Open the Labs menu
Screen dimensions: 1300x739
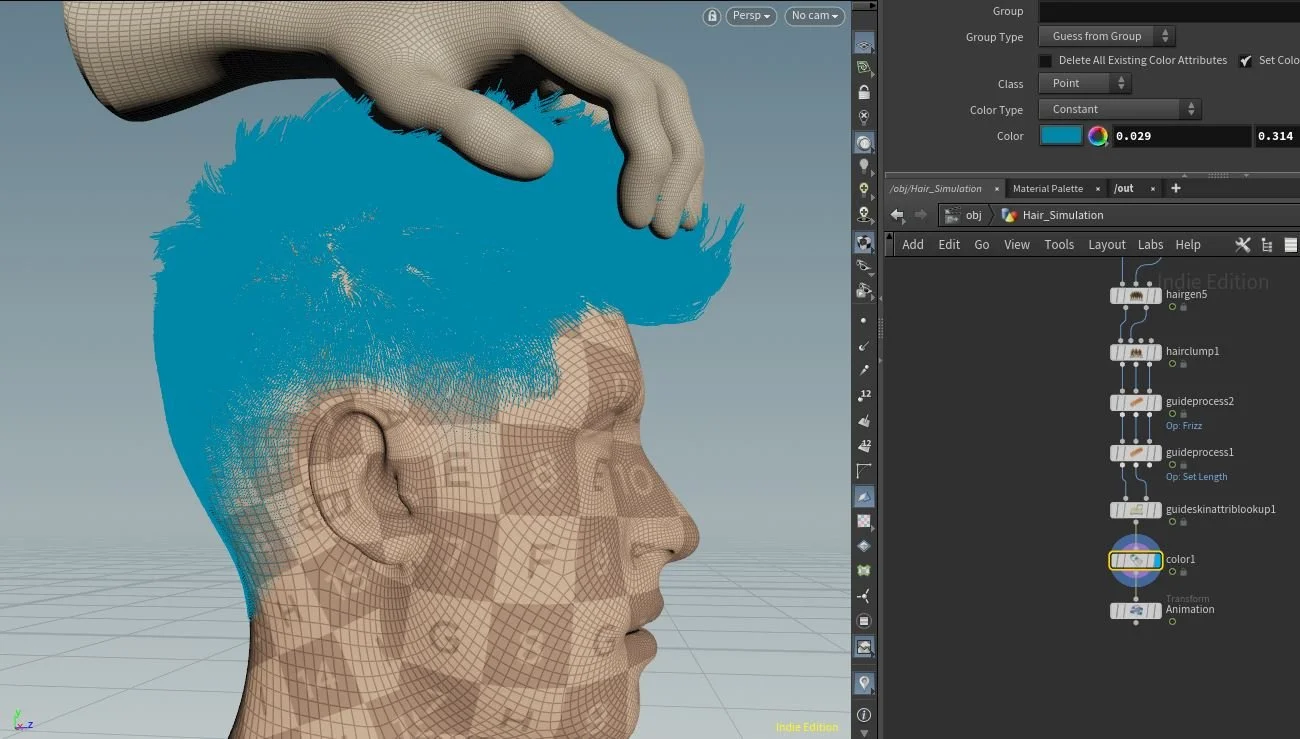pos(1150,244)
